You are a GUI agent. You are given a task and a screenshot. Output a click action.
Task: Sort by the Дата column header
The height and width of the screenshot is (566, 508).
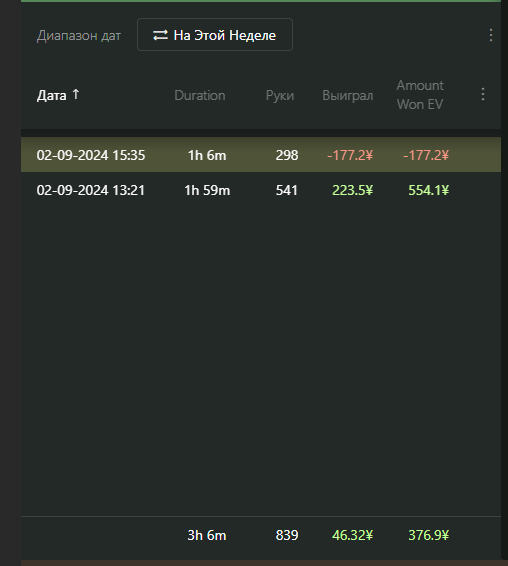tap(52, 96)
